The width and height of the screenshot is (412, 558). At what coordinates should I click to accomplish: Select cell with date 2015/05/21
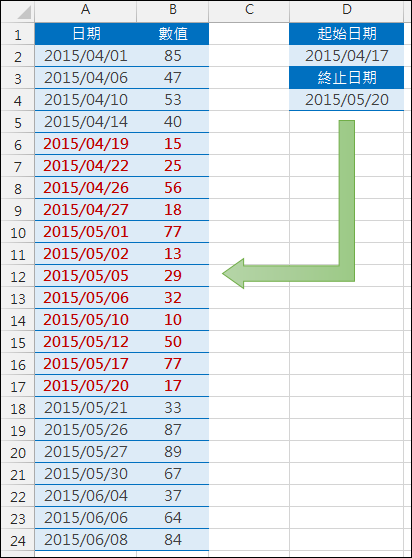(x=85, y=408)
